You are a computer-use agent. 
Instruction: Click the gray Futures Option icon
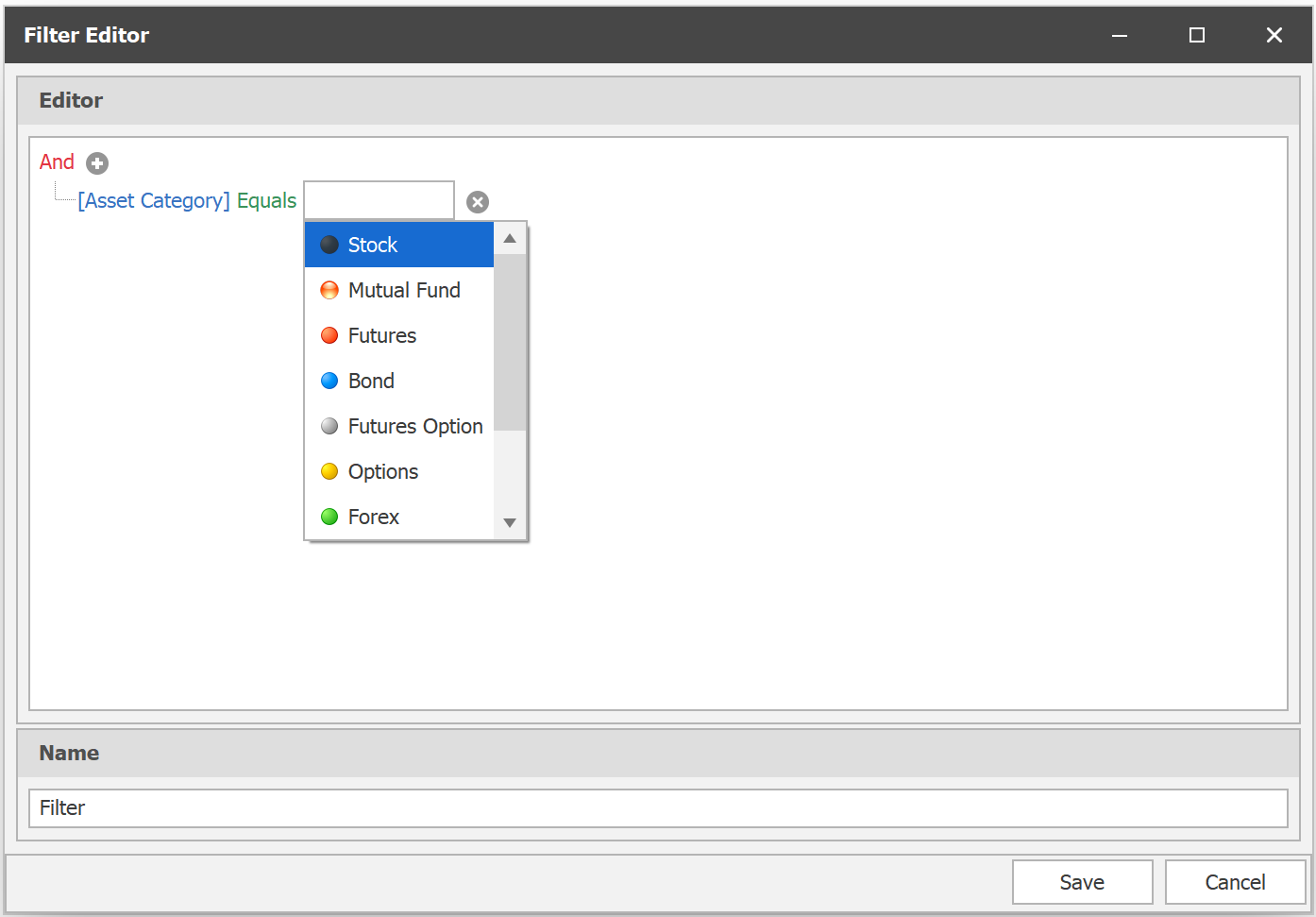pyautogui.click(x=329, y=426)
